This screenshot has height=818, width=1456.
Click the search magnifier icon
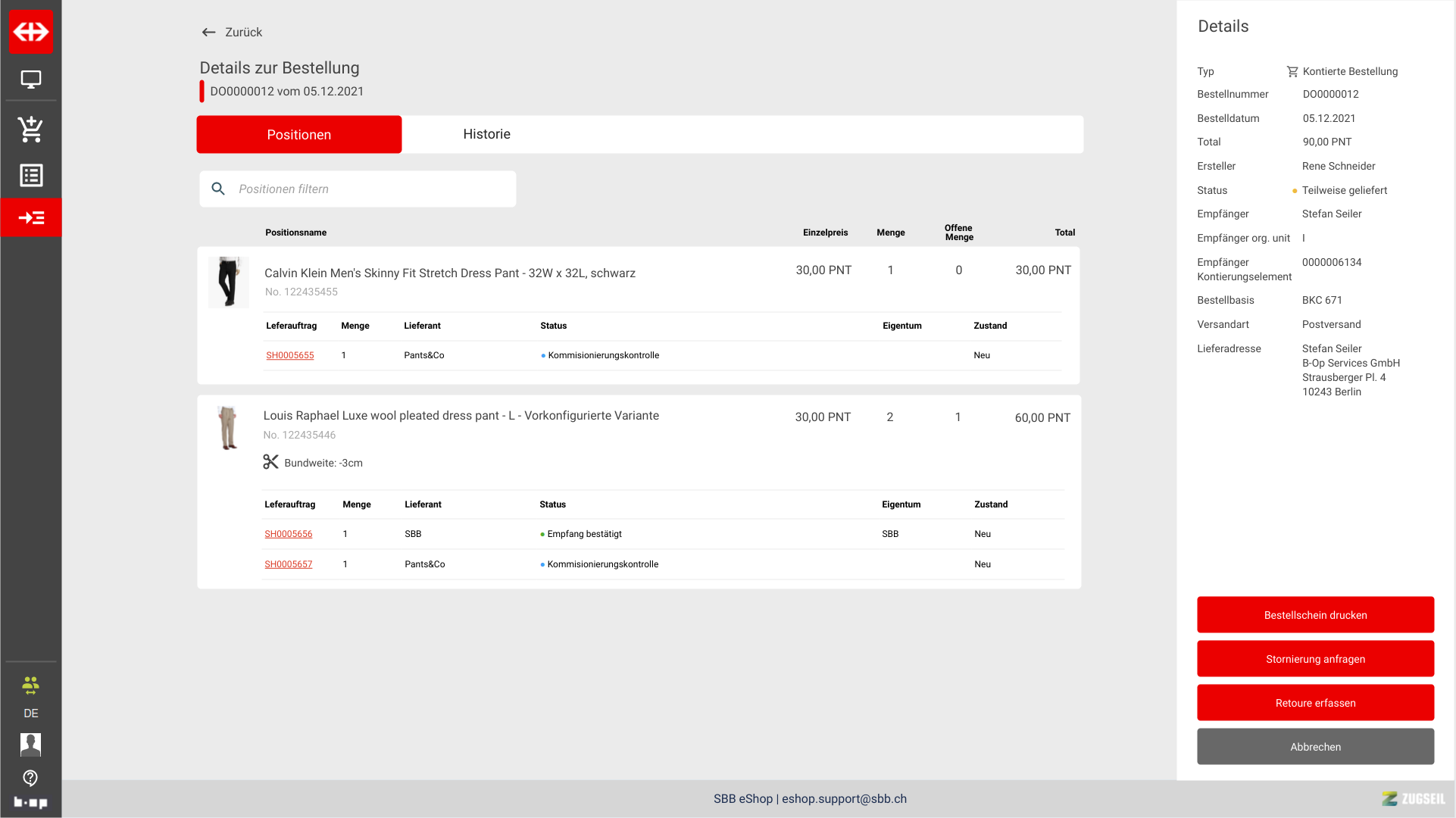tap(218, 189)
